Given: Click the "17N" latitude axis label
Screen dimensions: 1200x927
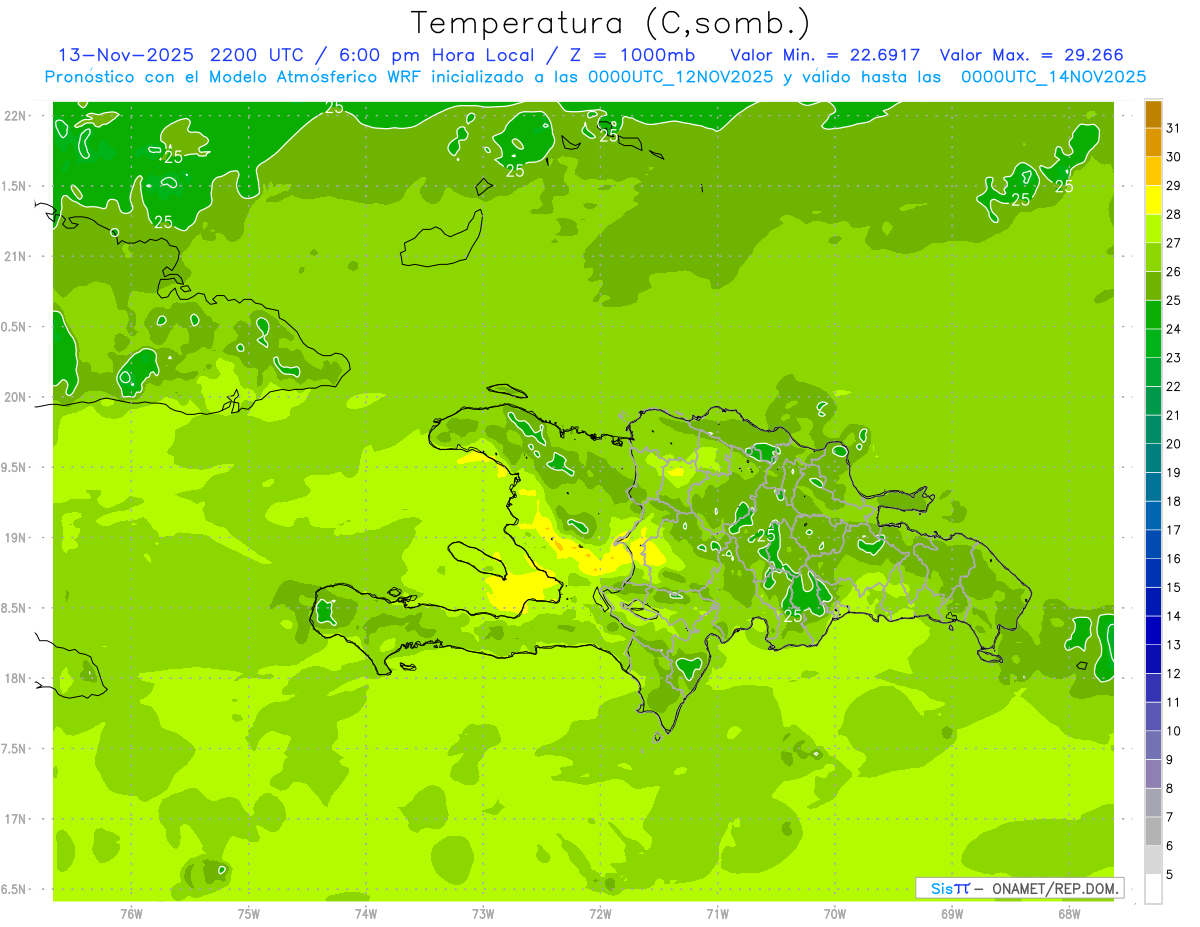Looking at the screenshot, I should [16, 819].
